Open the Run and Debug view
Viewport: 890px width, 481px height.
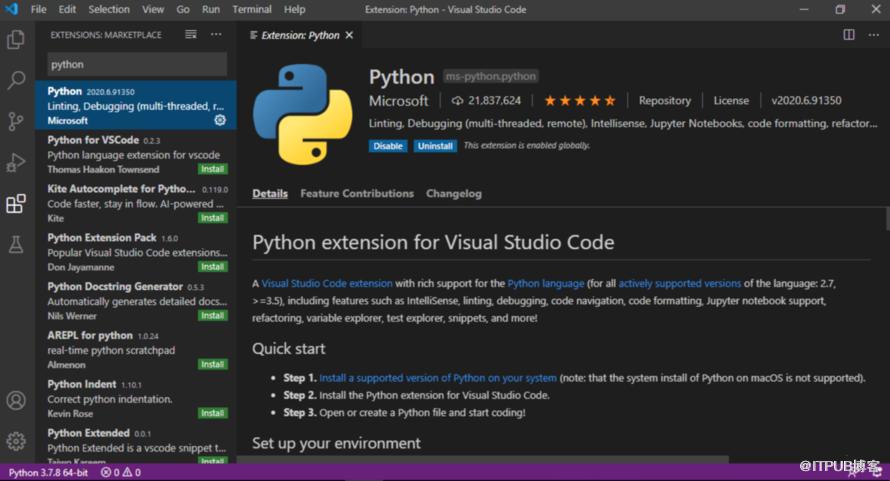16,162
